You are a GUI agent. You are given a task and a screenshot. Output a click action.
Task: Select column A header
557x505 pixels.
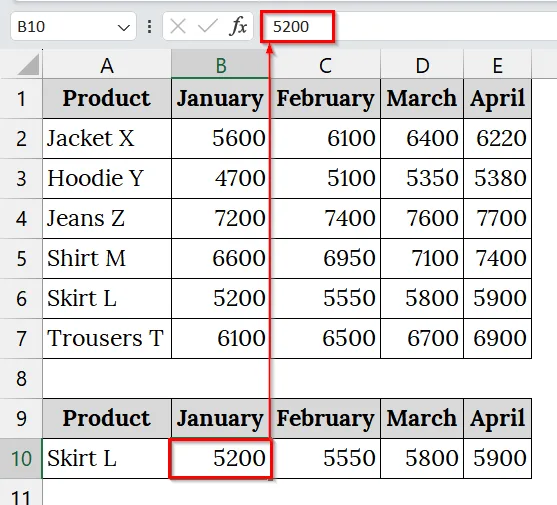click(107, 64)
